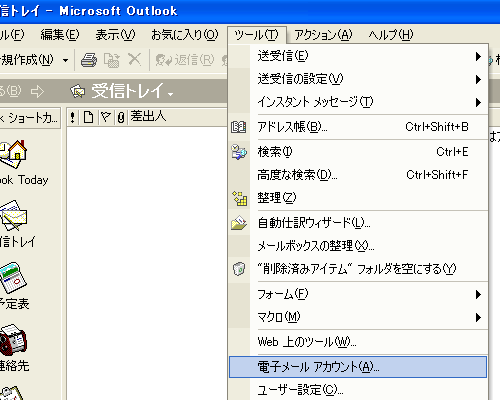Click the Print icon in the toolbar
Viewport: 500px width, 400px height.
pos(89,60)
